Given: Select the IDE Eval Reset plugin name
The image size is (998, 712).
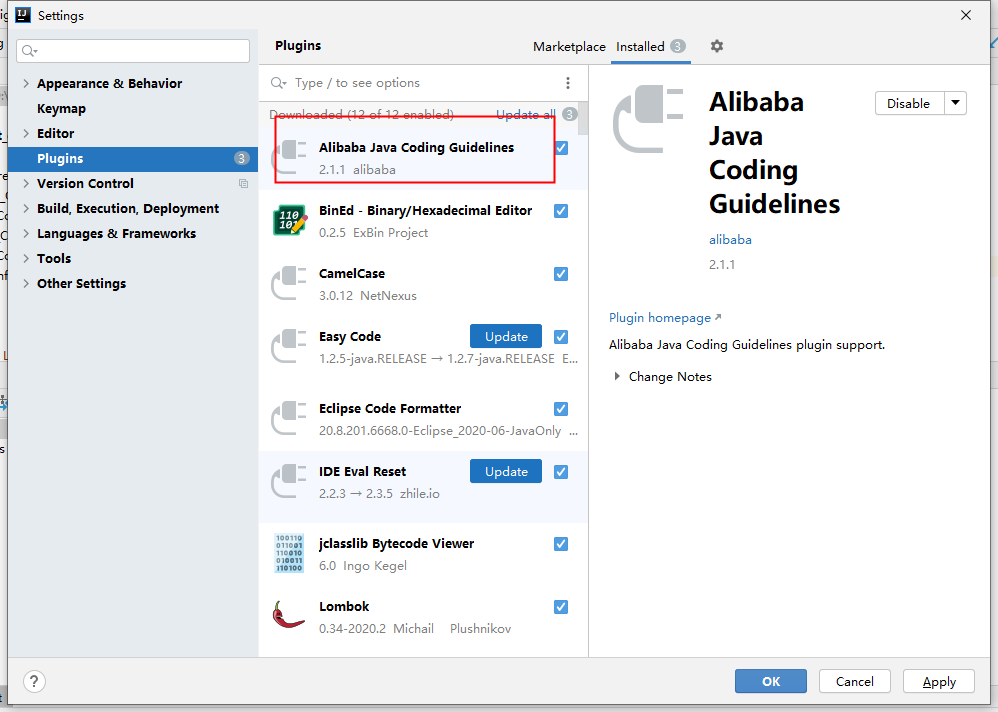Looking at the screenshot, I should 362,471.
